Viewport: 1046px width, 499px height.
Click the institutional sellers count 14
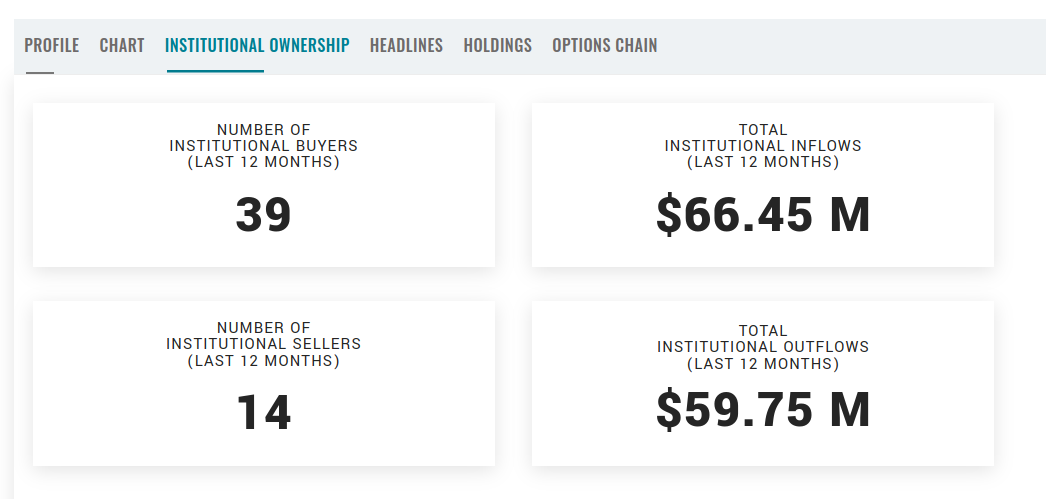[264, 414]
